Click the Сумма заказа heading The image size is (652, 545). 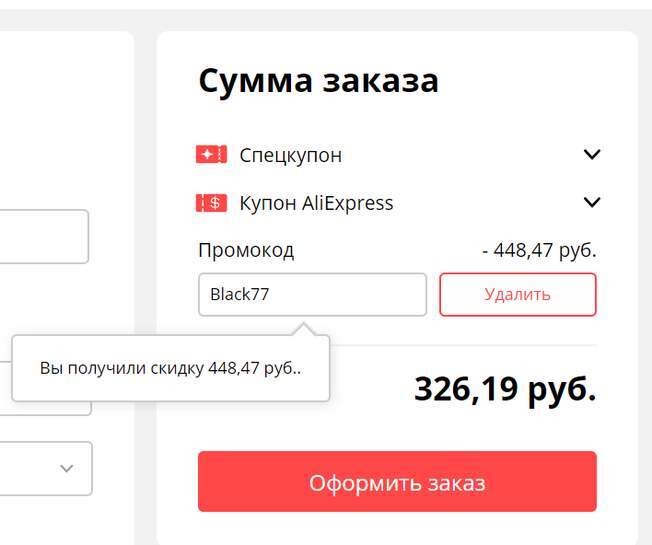(318, 81)
